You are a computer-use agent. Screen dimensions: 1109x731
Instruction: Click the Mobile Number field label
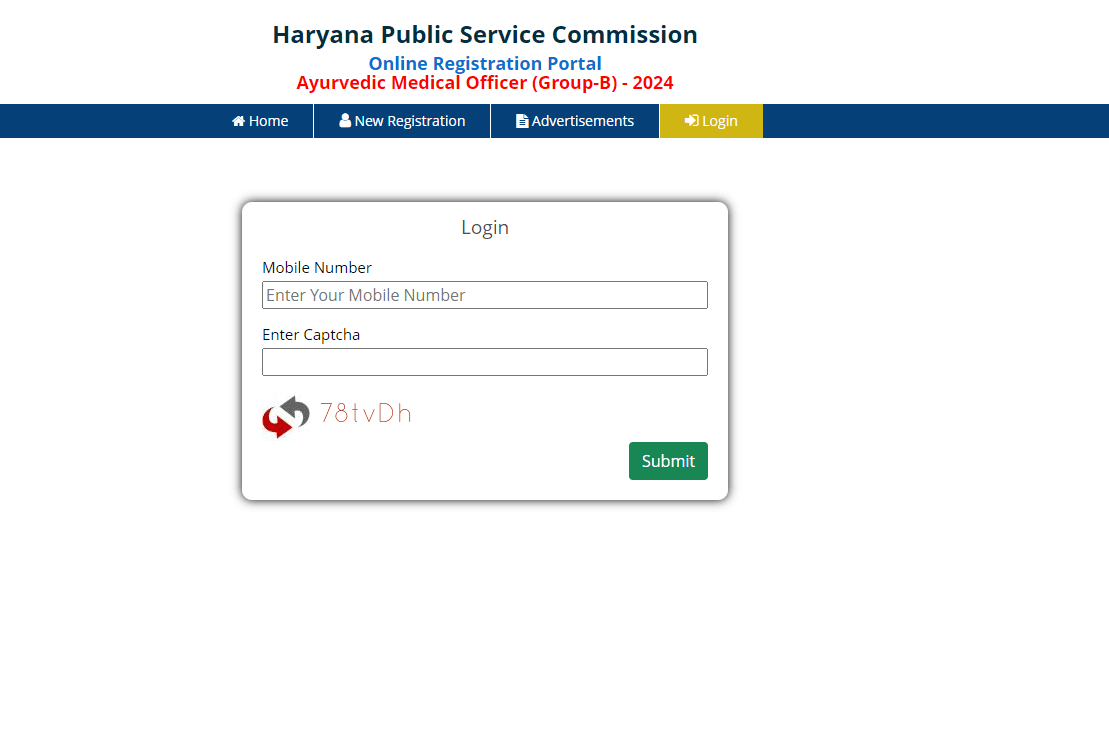[x=317, y=268]
